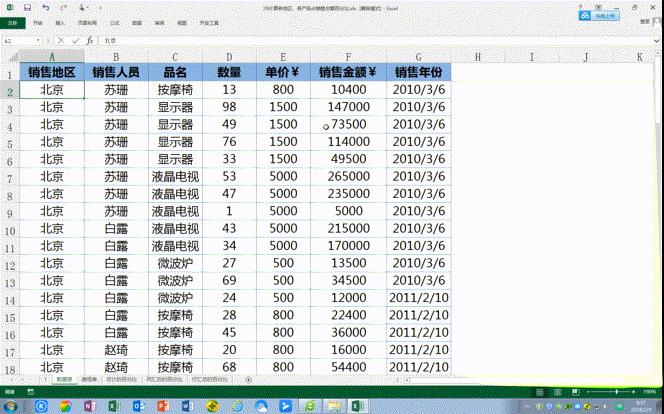The width and height of the screenshot is (664, 414).
Task: Open Customize Quick Access Toolbar arrow
Action: [x=100, y=8]
